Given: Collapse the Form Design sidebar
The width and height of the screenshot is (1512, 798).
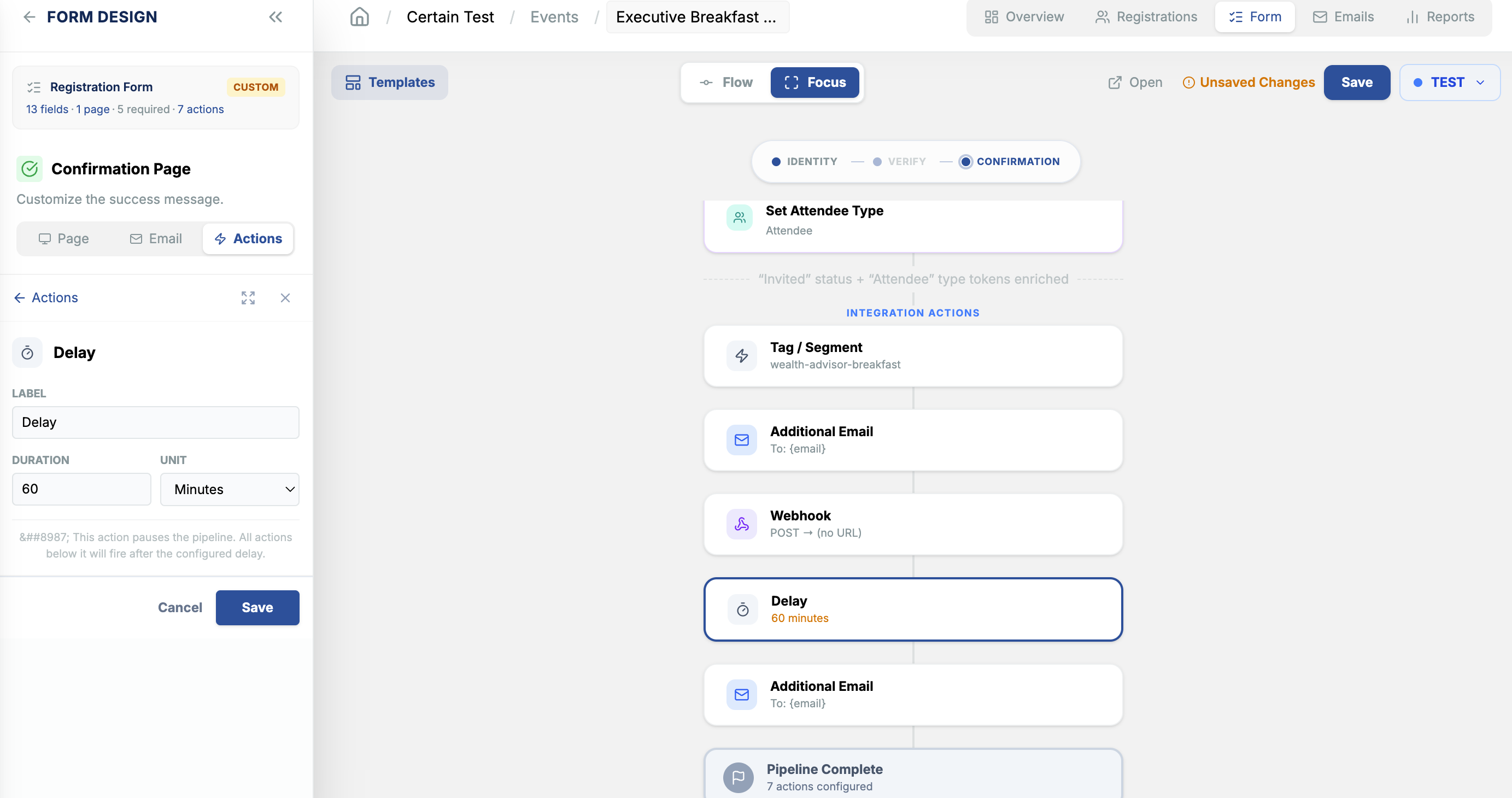Looking at the screenshot, I should pos(276,17).
